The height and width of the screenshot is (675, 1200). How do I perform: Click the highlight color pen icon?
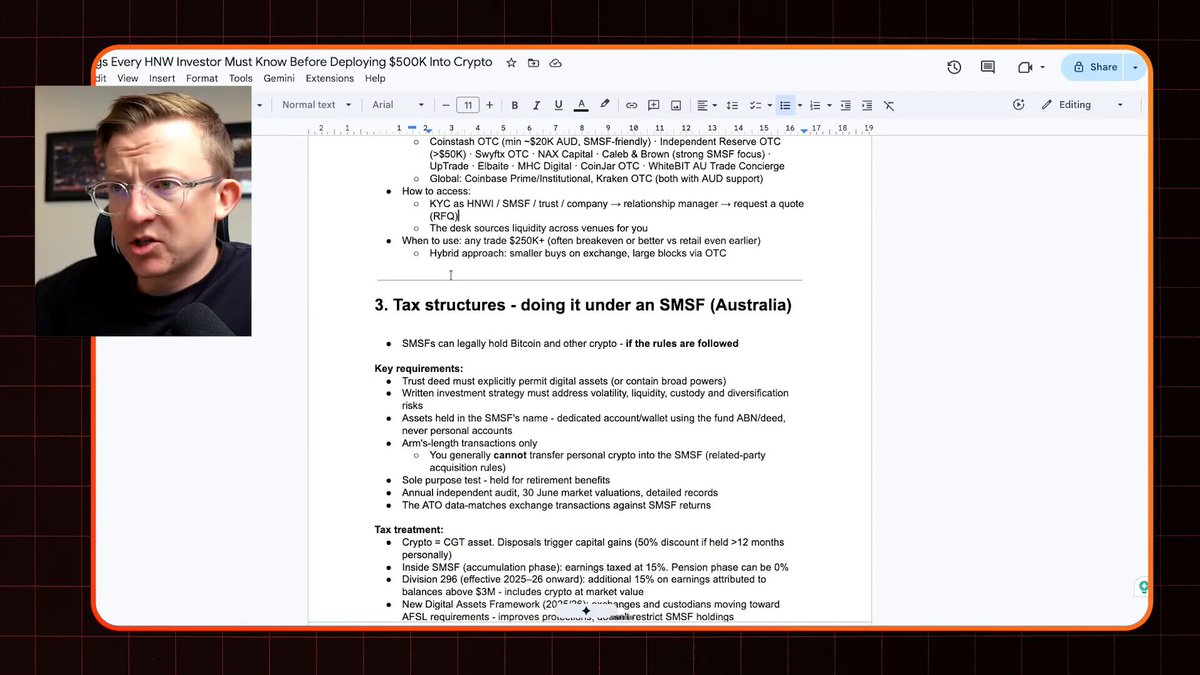point(604,105)
